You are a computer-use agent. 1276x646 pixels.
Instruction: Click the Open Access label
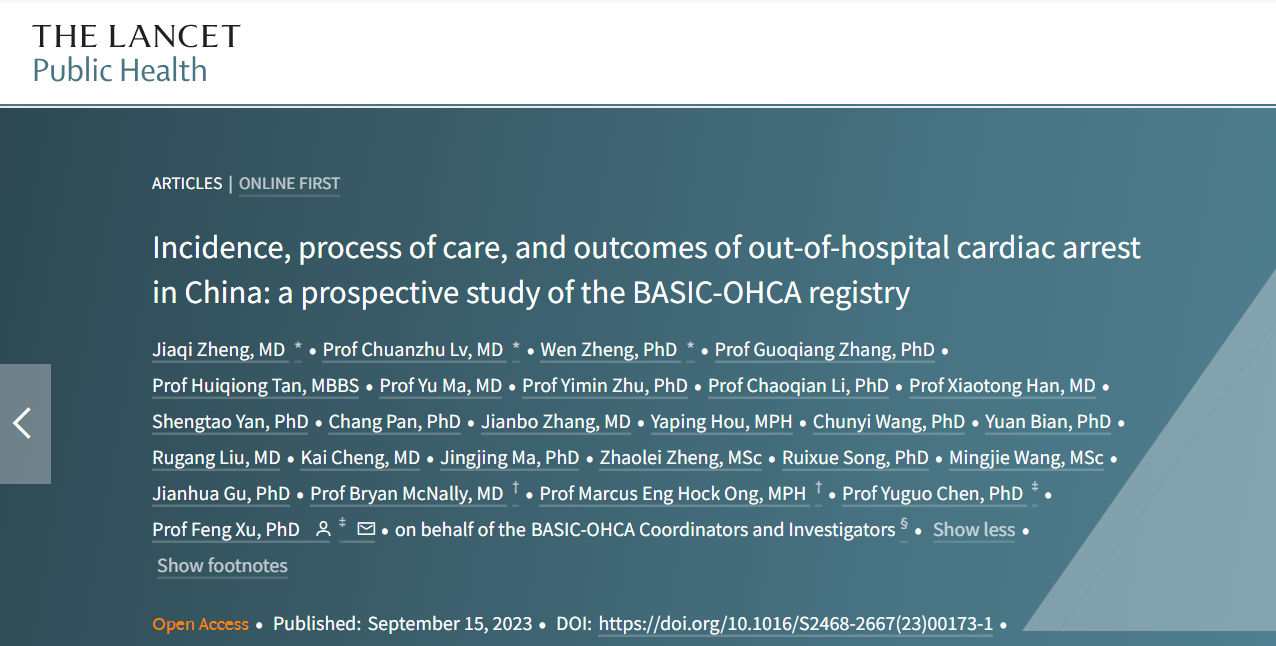pos(200,624)
